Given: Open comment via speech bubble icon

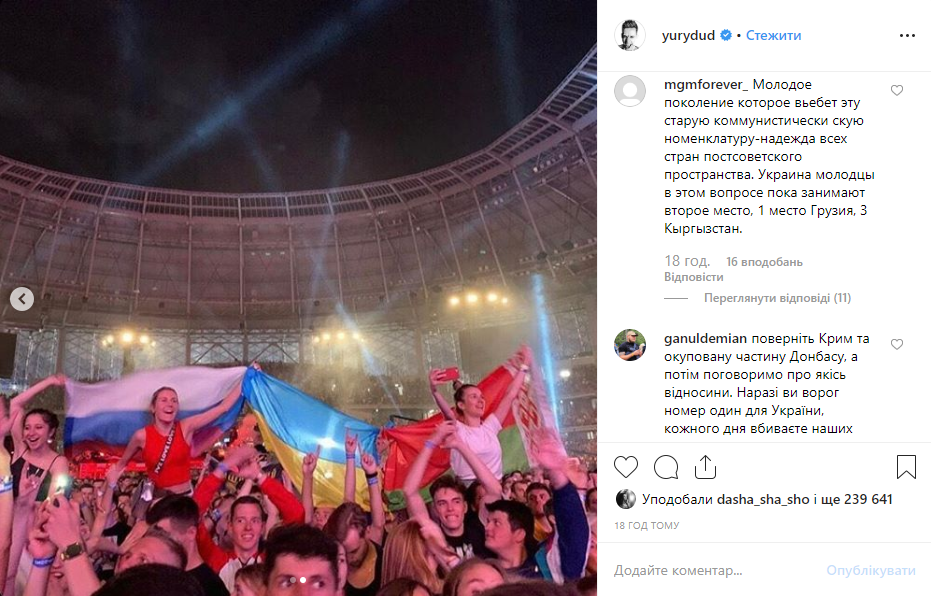Looking at the screenshot, I should tap(666, 467).
